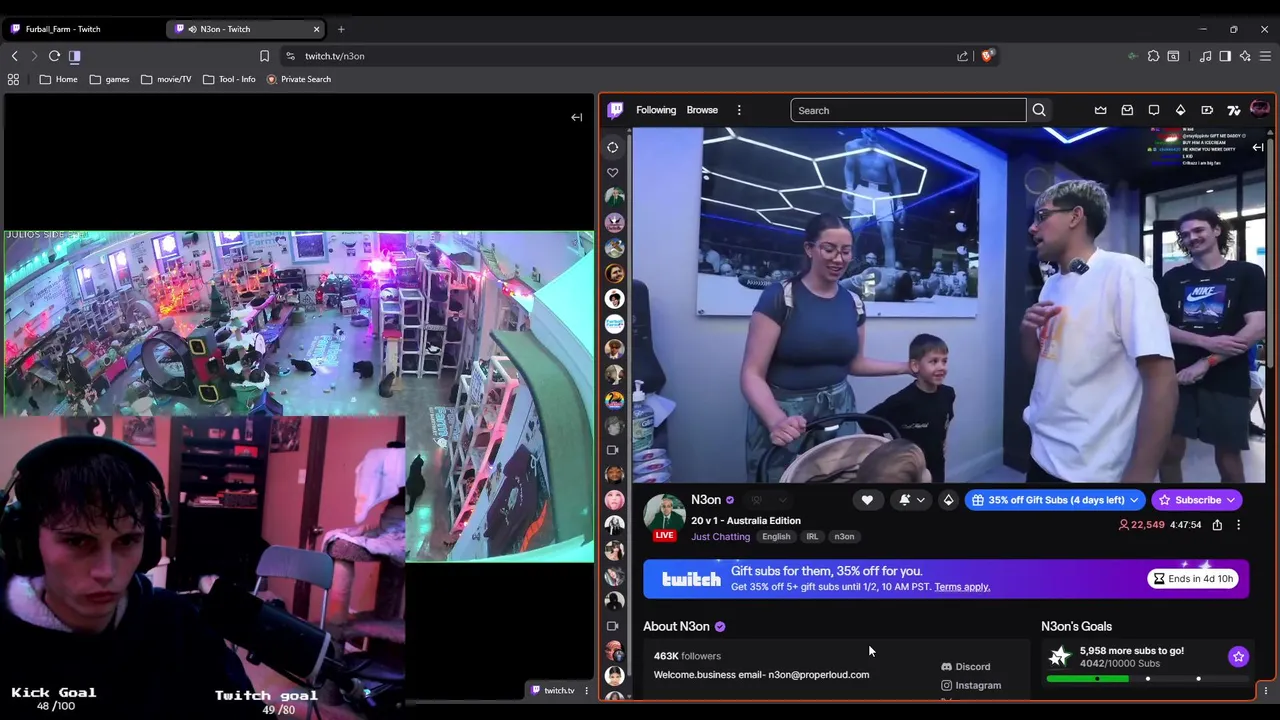Open the Following page in Twitch nav
Screen dimensions: 1280x720
(656, 110)
